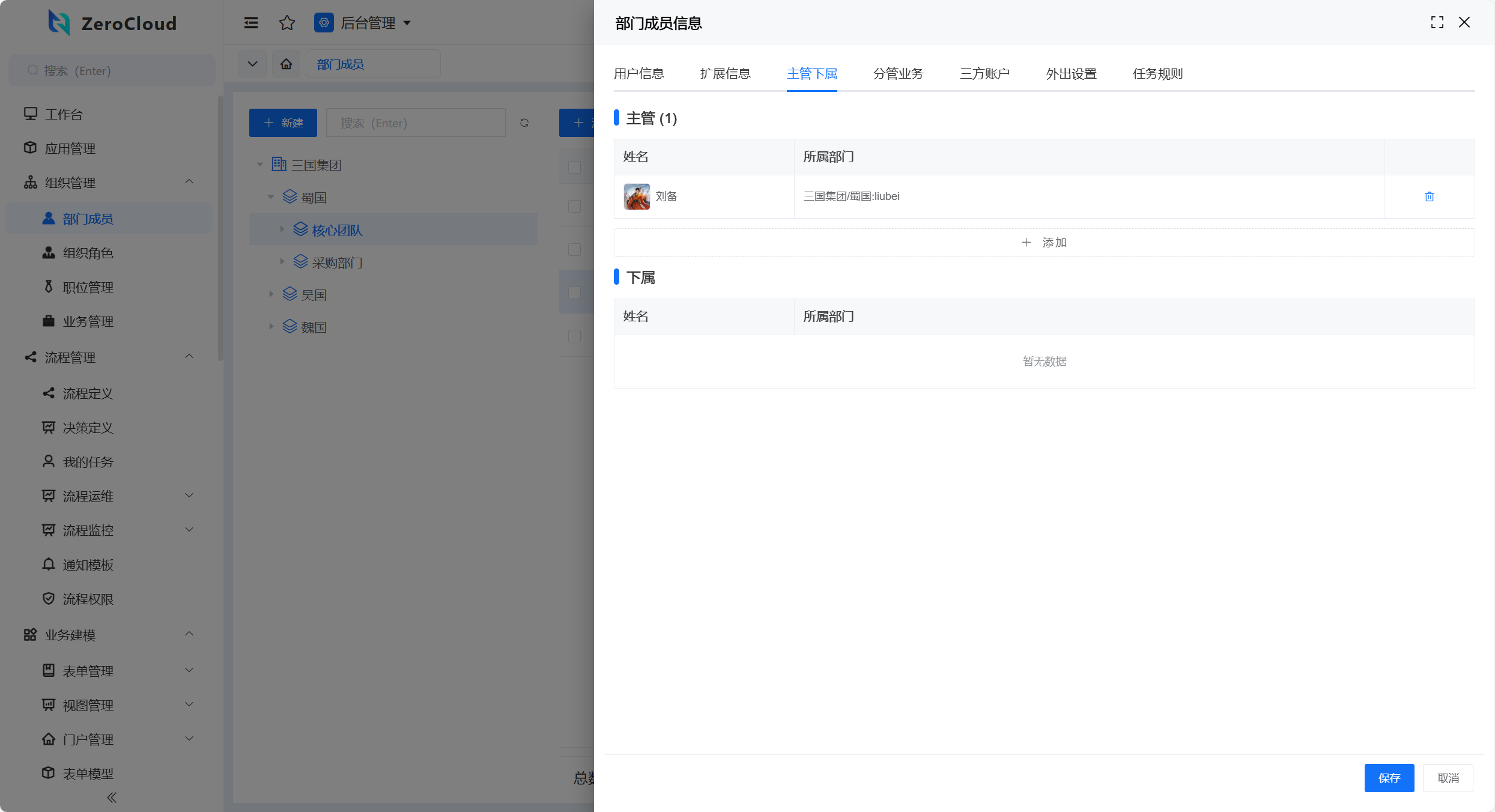Click the 保存 button
The height and width of the screenshot is (812, 1495).
[x=1389, y=778]
